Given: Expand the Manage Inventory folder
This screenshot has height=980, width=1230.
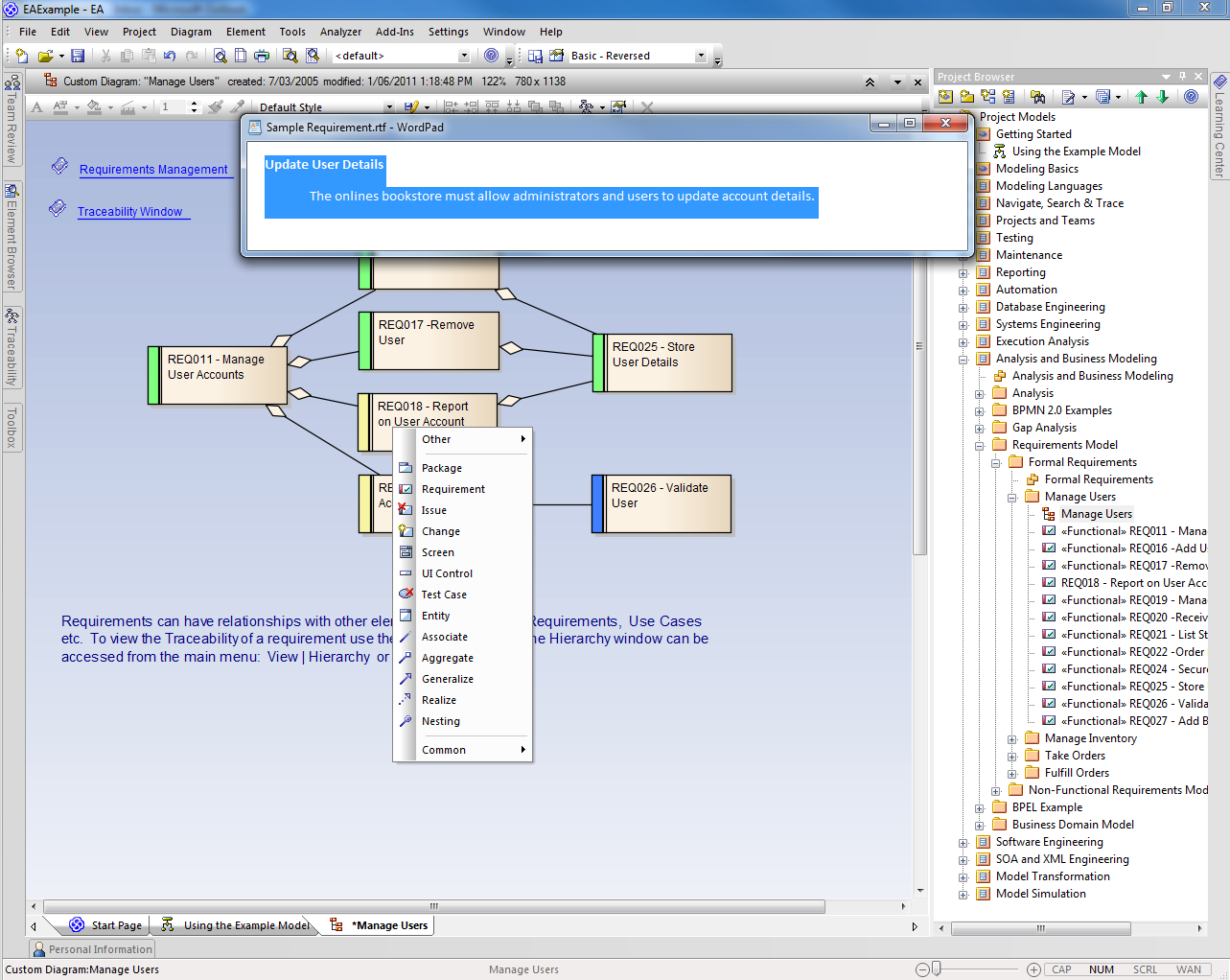Looking at the screenshot, I should point(1012,739).
